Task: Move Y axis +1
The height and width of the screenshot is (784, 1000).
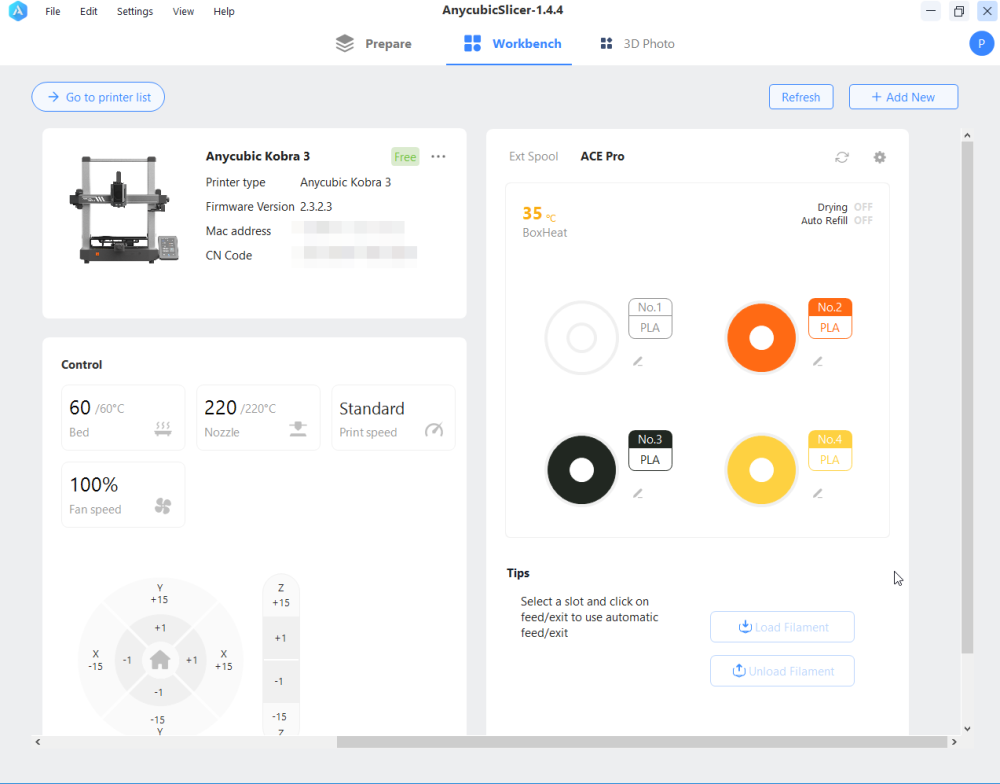Action: pos(160,628)
